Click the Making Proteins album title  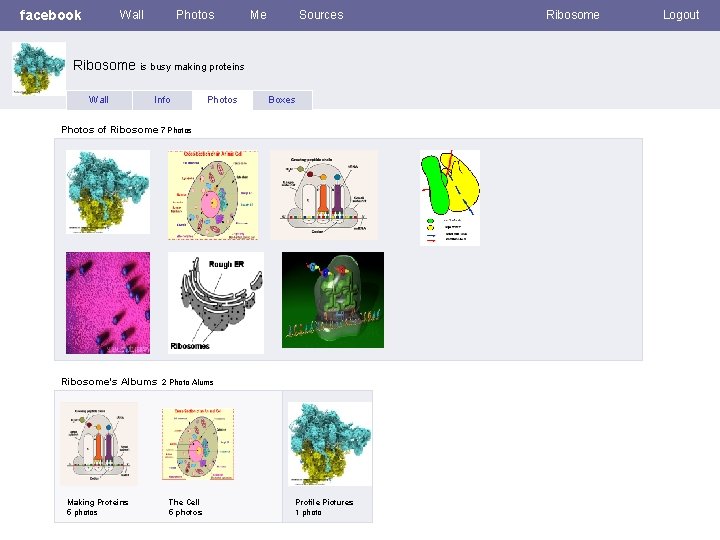(98, 502)
